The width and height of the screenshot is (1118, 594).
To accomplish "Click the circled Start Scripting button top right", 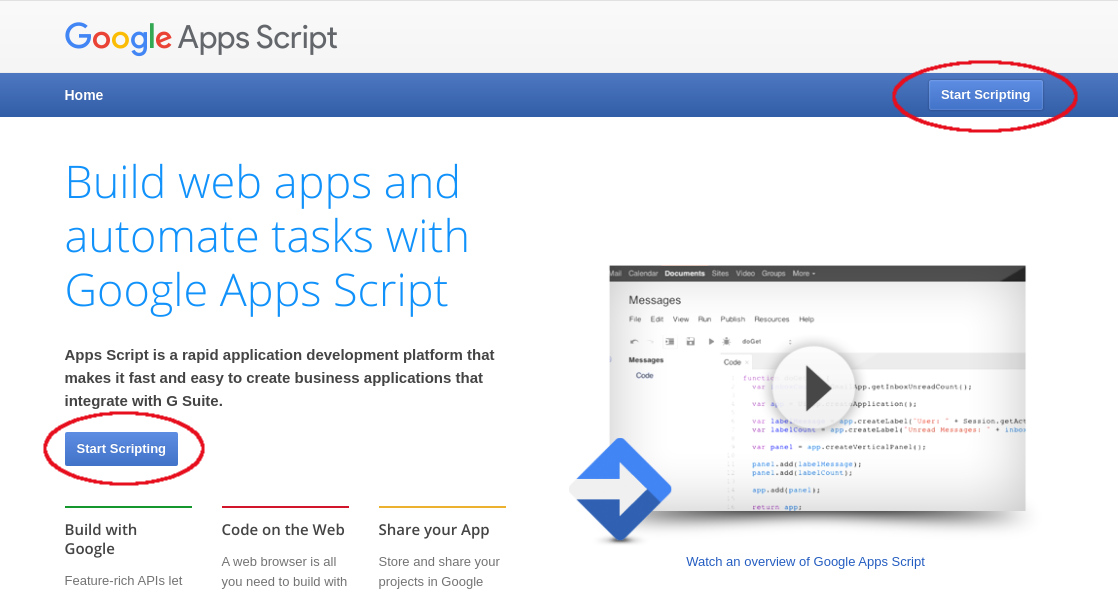I will [x=986, y=94].
